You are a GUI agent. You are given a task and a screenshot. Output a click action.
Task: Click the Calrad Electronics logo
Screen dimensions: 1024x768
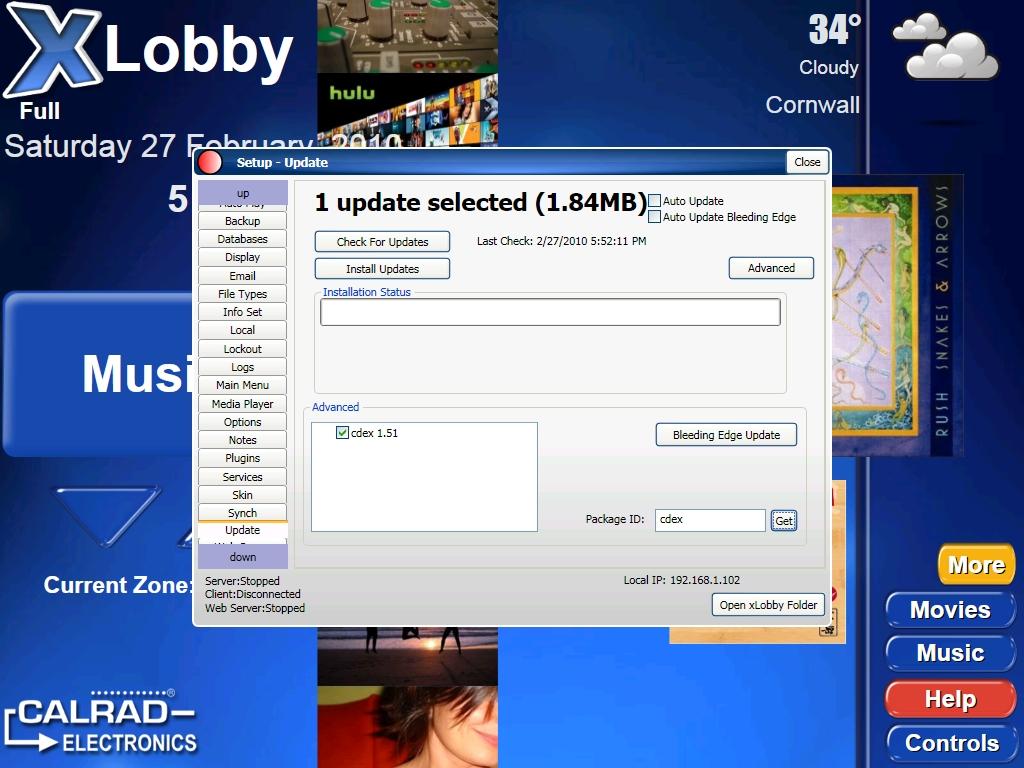pyautogui.click(x=101, y=722)
